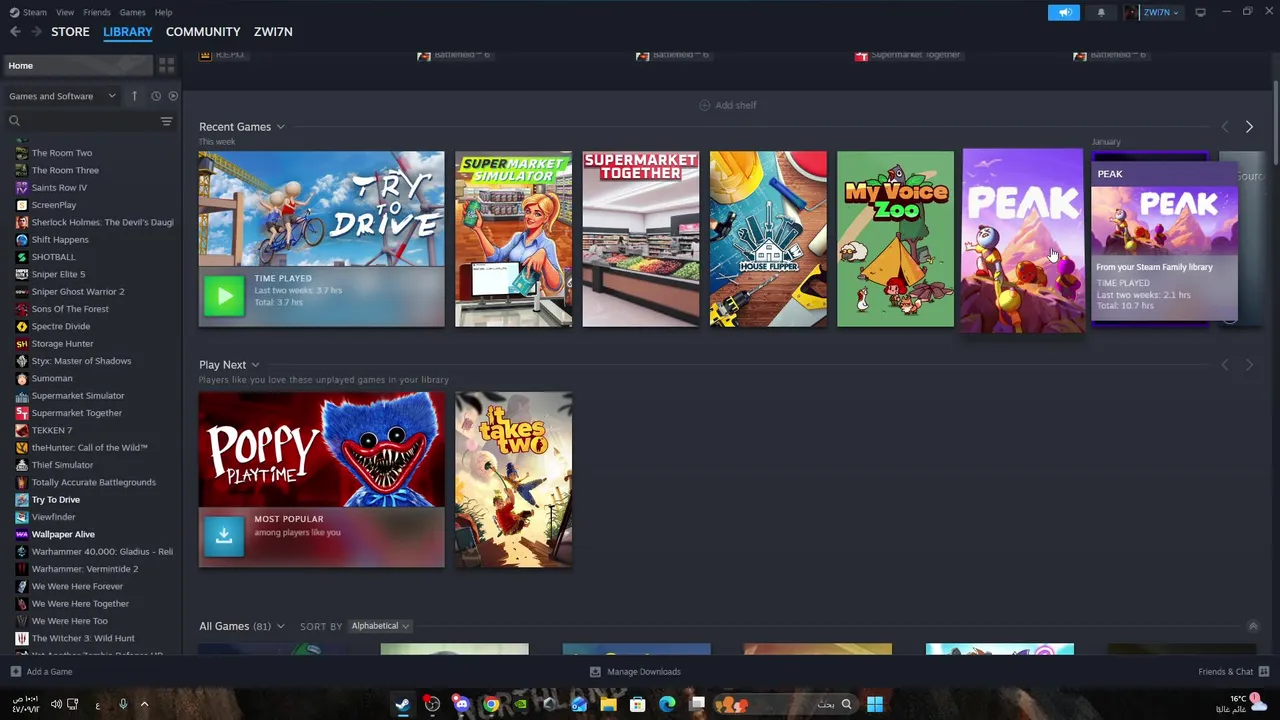The height and width of the screenshot is (720, 1280).
Task: Switch to the LIBRARY tab
Action: (x=128, y=32)
